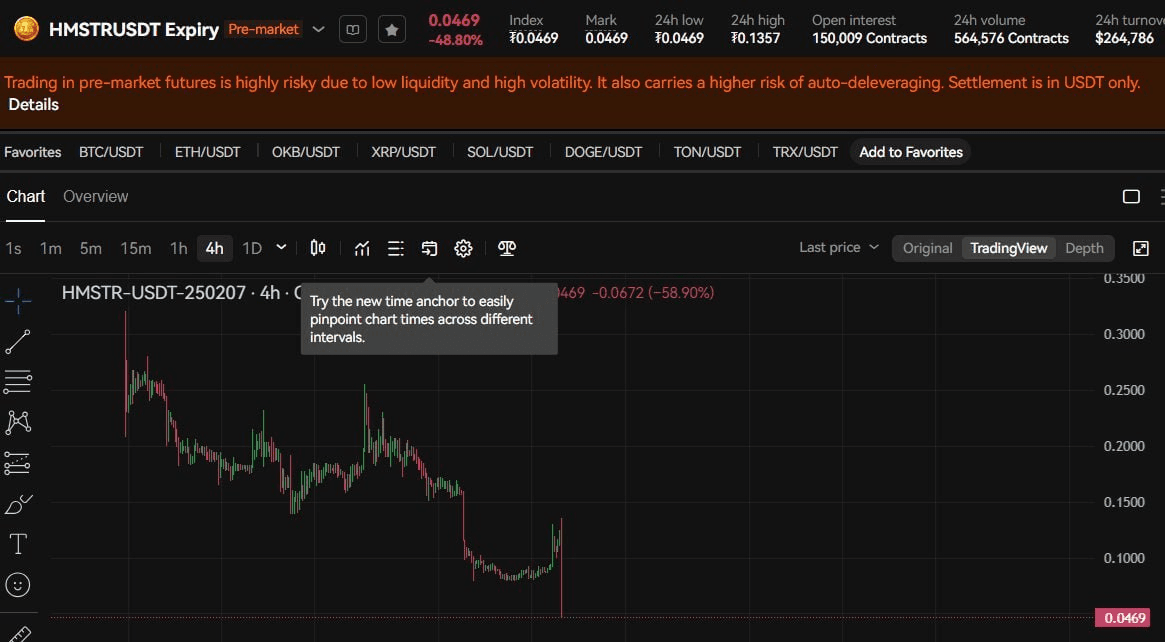
Task: Open chart settings gear icon
Action: coord(464,248)
